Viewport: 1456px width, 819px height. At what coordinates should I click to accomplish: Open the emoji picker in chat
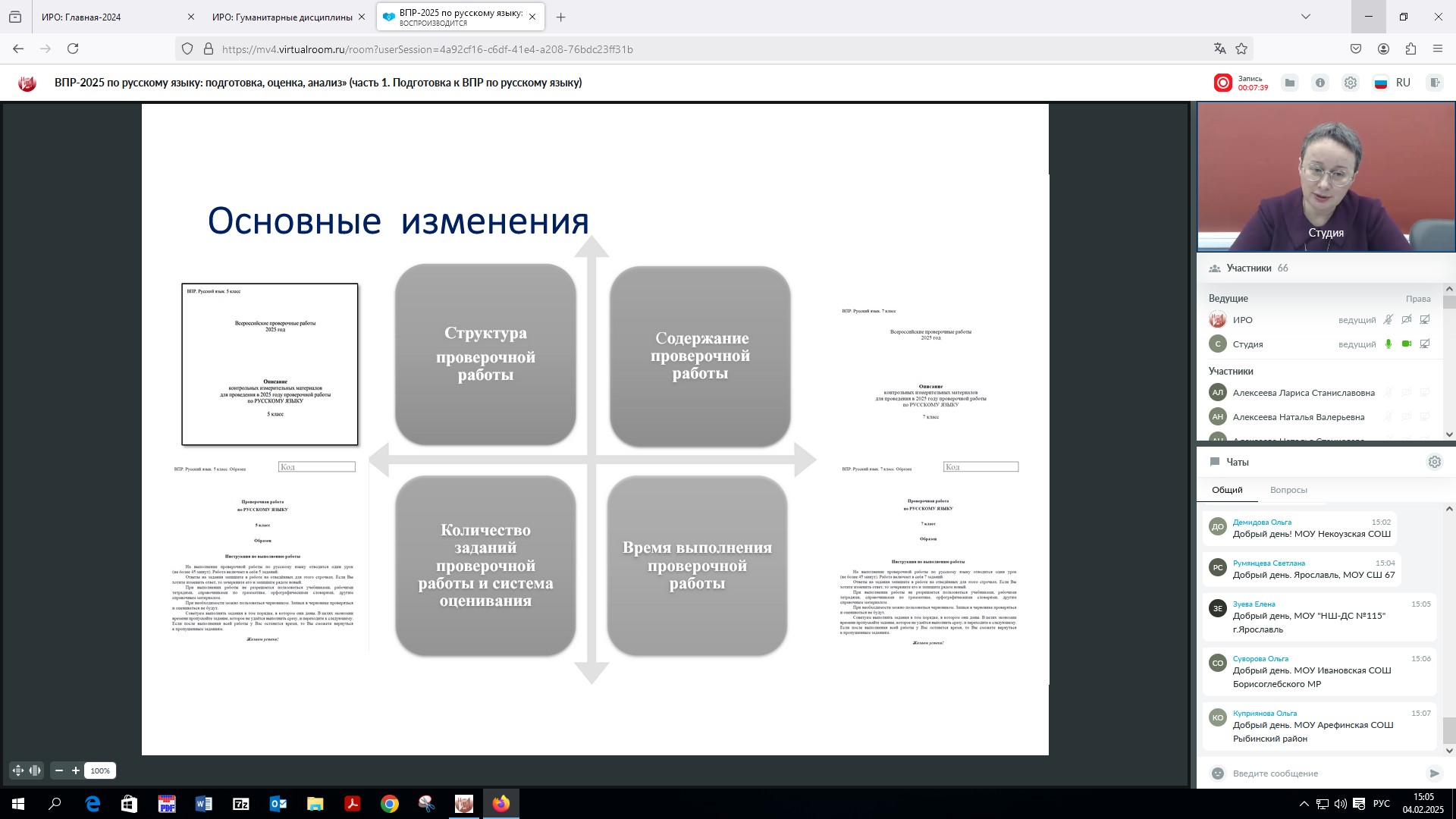click(1218, 773)
